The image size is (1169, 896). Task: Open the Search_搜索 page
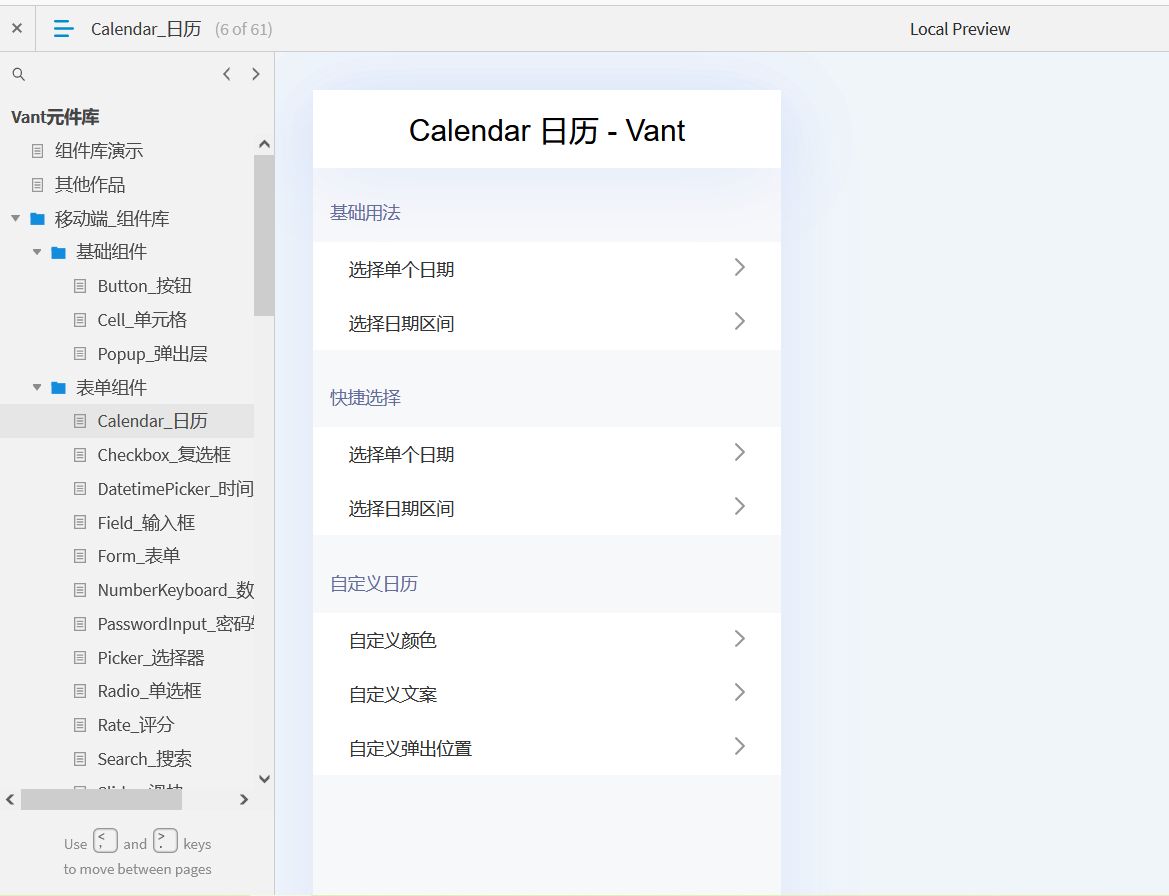tap(145, 759)
